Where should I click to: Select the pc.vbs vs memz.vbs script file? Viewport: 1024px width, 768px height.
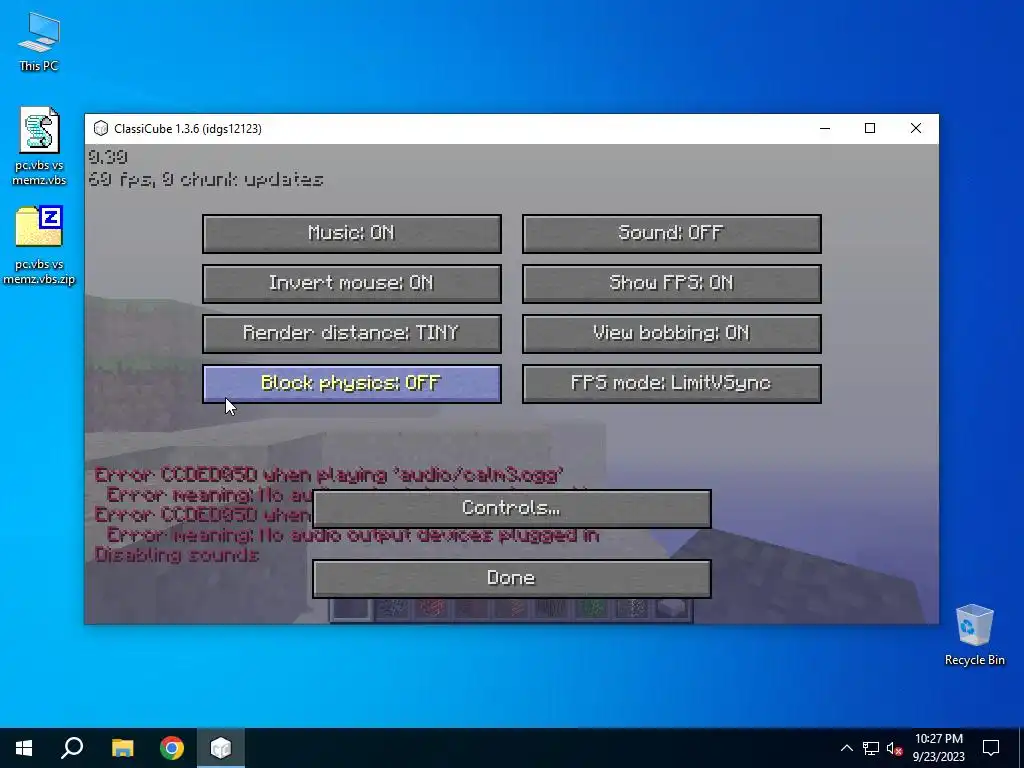click(39, 146)
